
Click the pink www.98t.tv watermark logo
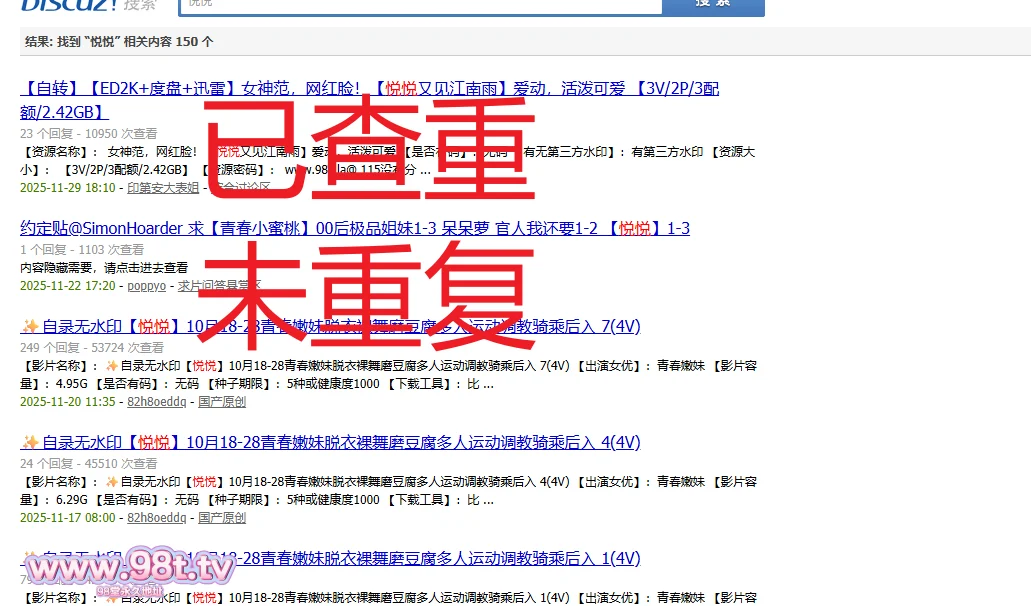coord(130,571)
